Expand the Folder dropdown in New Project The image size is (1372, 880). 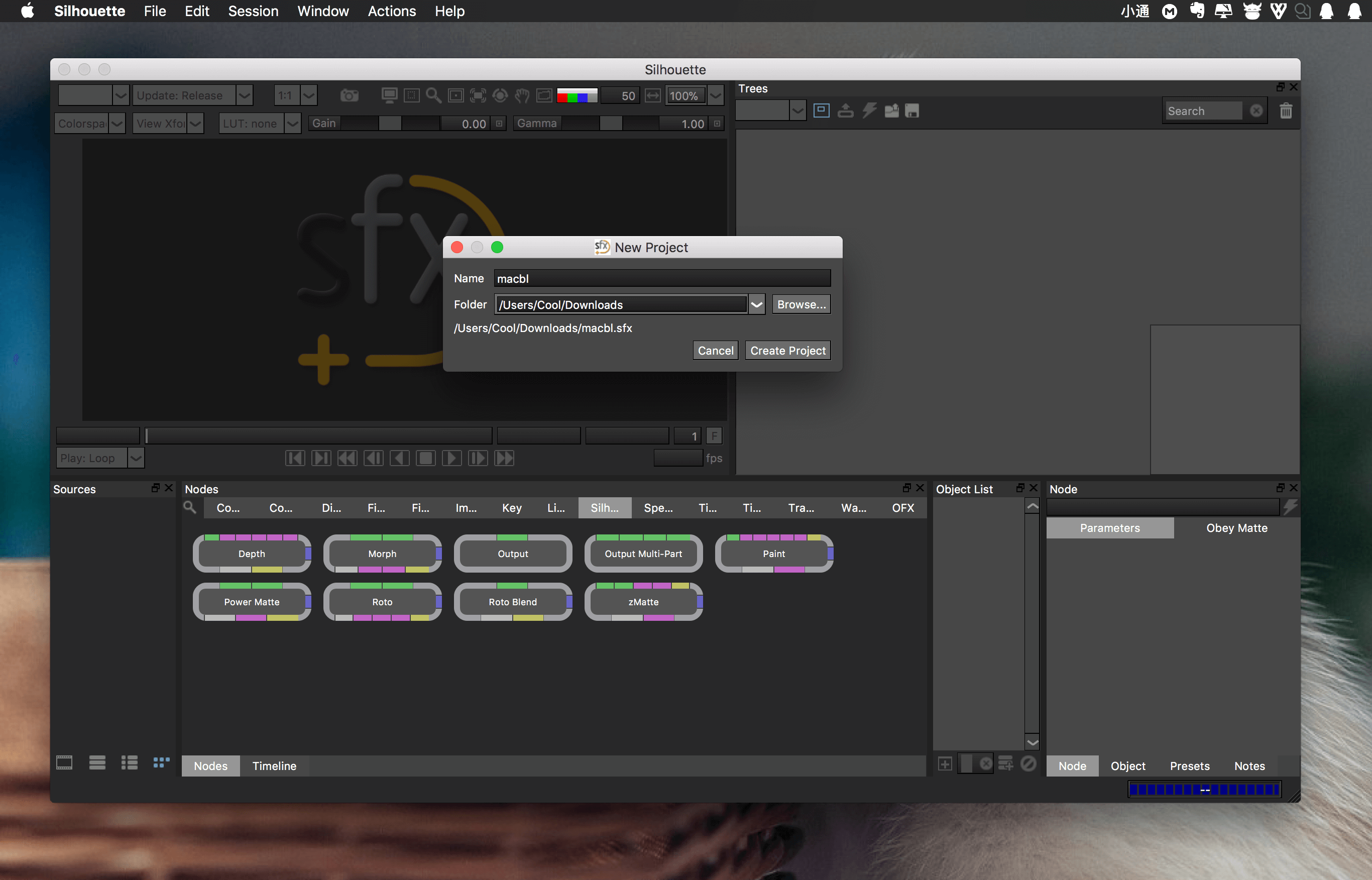click(758, 304)
